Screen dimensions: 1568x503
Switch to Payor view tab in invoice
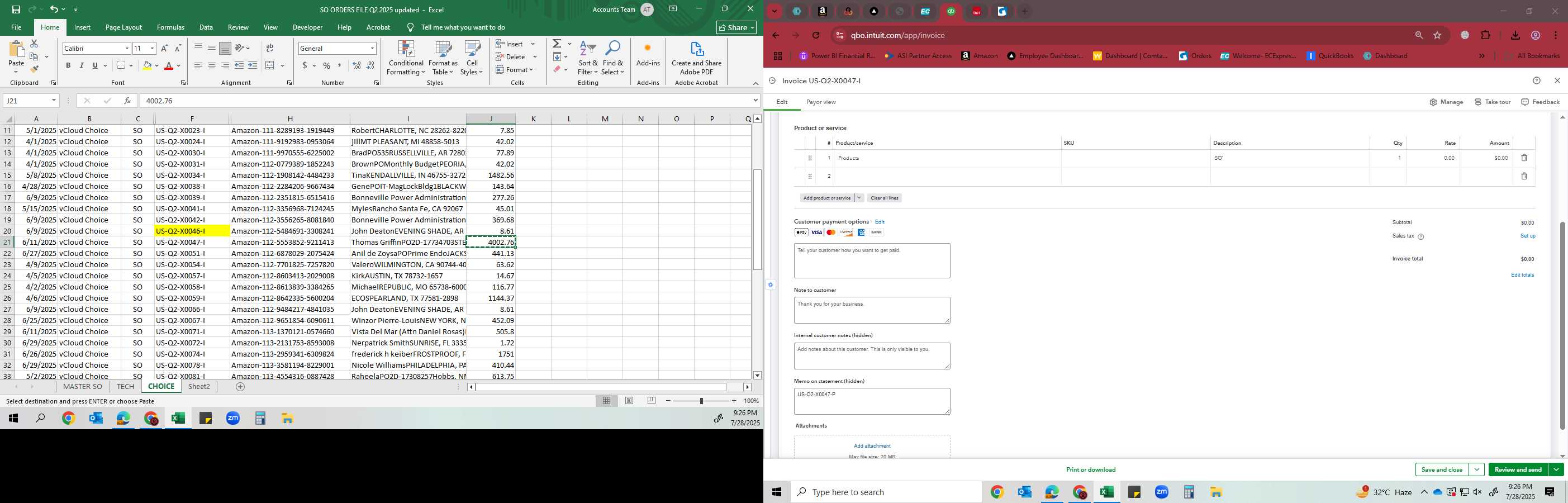[820, 102]
